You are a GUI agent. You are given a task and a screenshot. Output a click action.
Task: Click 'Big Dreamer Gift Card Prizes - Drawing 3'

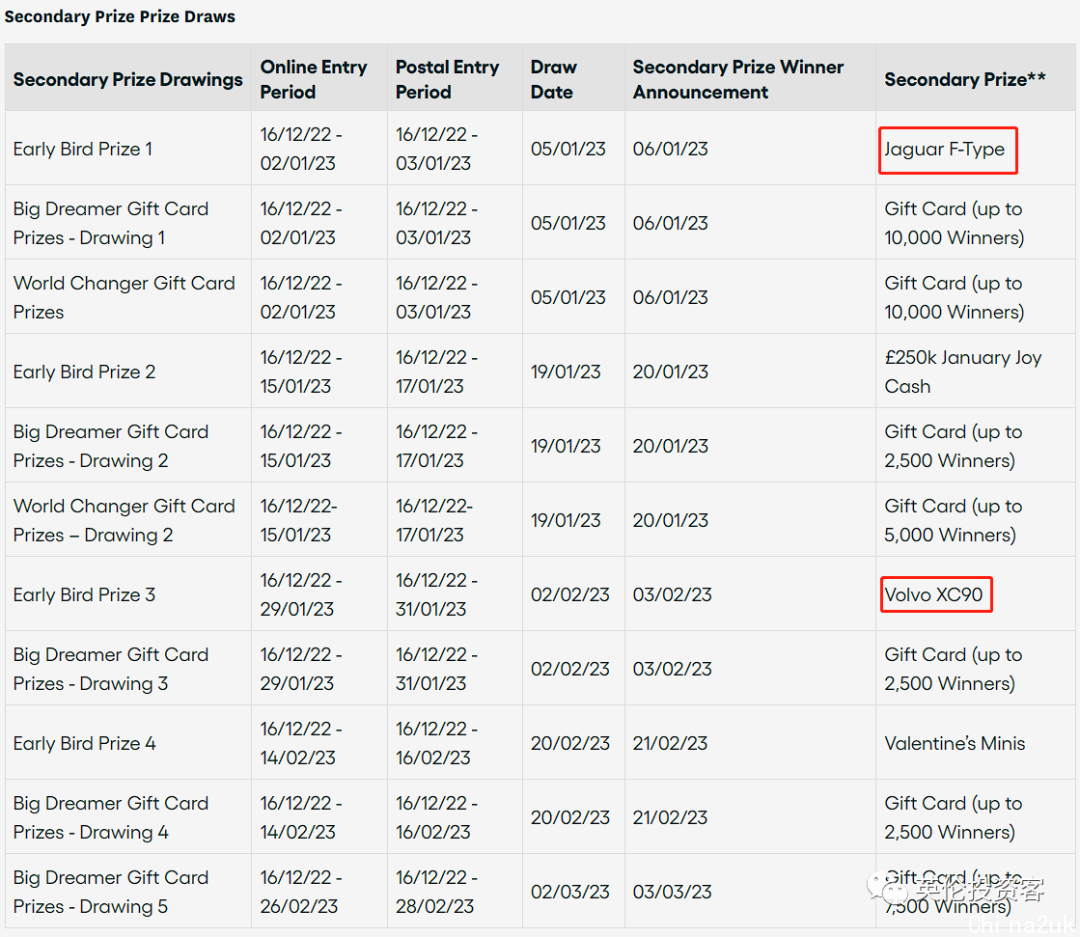[111, 669]
